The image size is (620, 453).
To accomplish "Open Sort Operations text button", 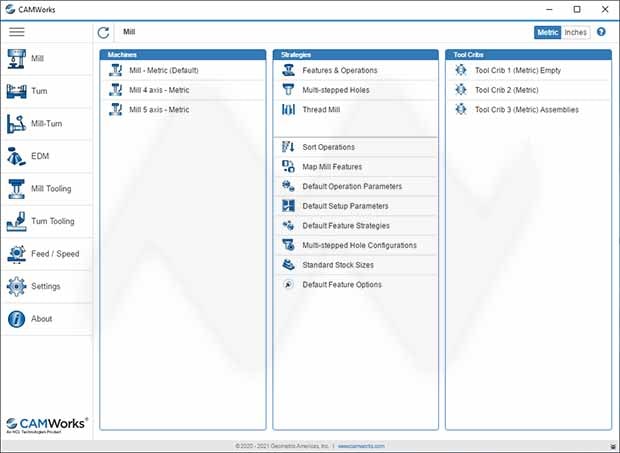I will (329, 147).
